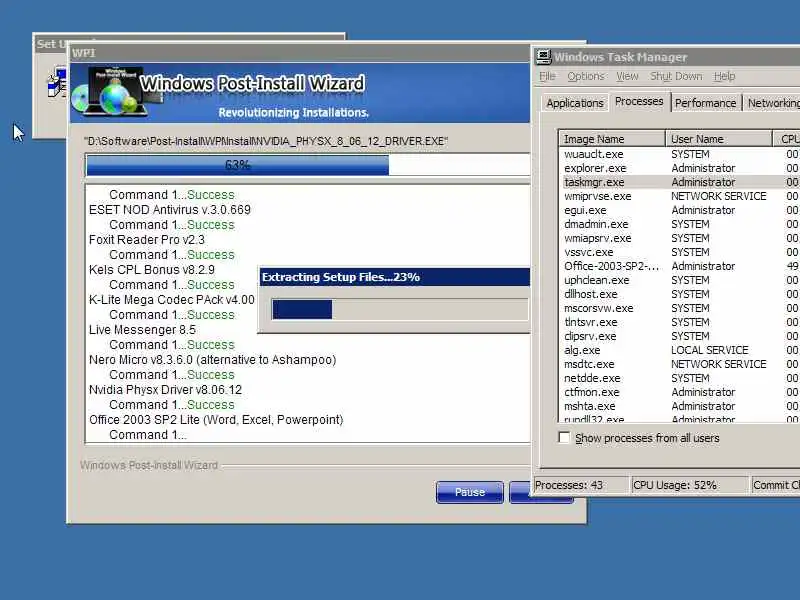Open the Networking tab
800x600 pixels.
coord(772,103)
